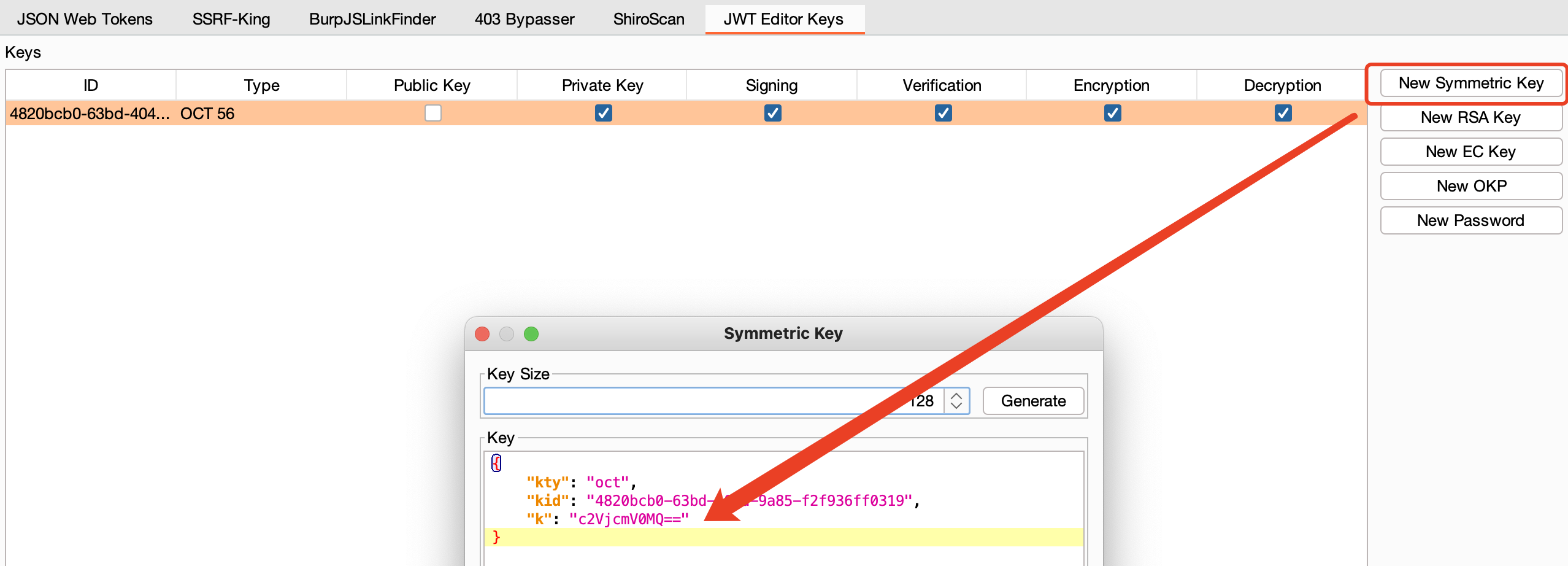Screen dimensions: 1568x566
Task: Click the Verification column header
Action: coord(942,85)
